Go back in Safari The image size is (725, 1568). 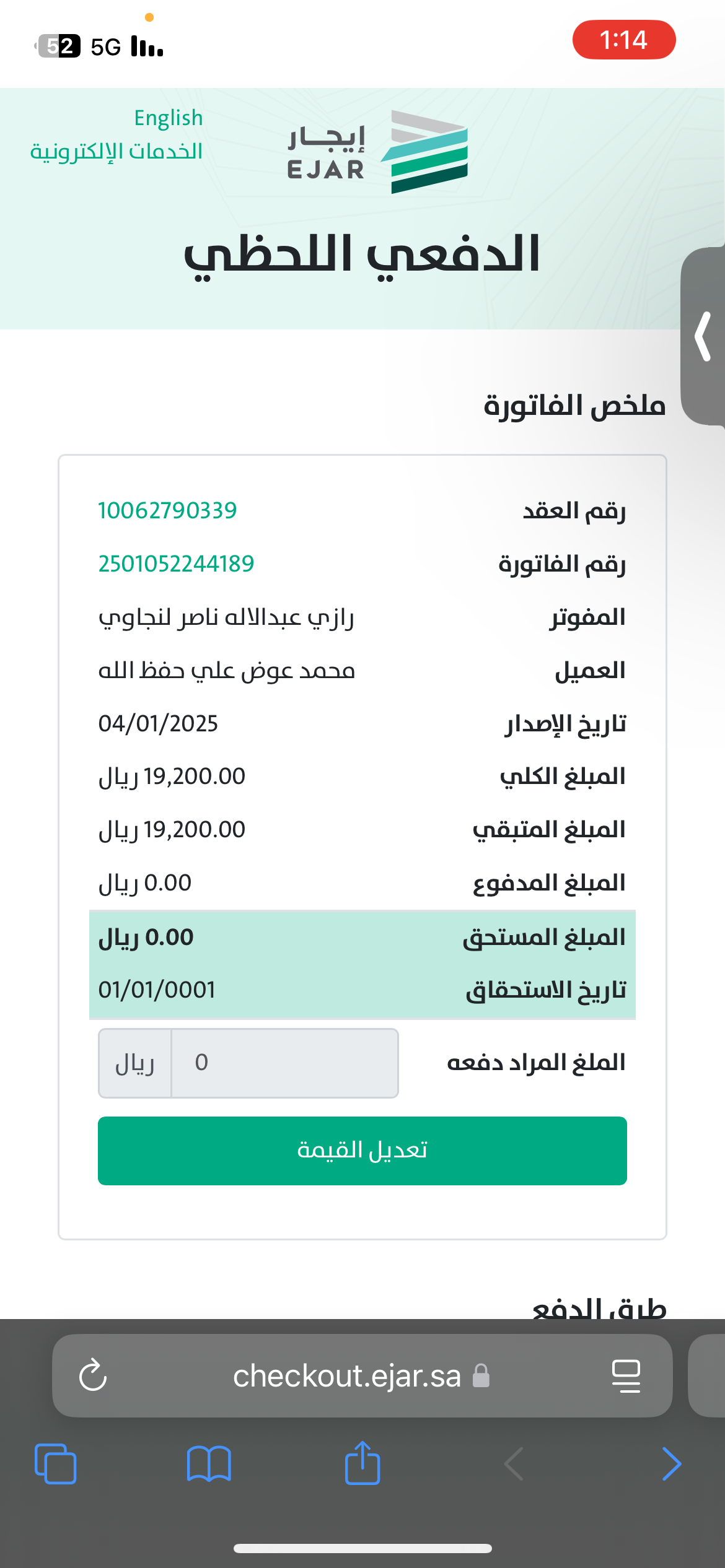[x=514, y=1464]
